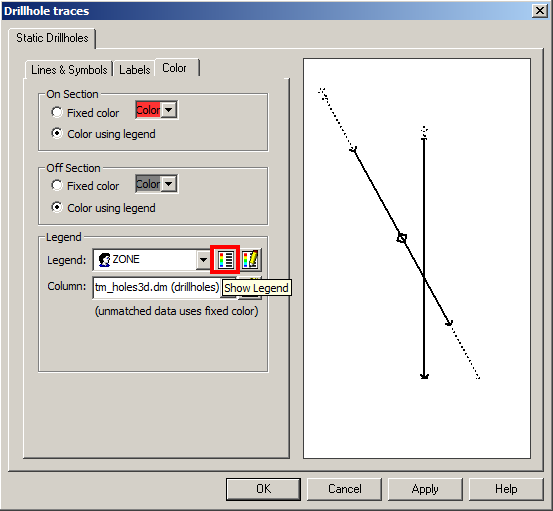
Task: Select Off Section Color using legend
Action: [x=57, y=207]
